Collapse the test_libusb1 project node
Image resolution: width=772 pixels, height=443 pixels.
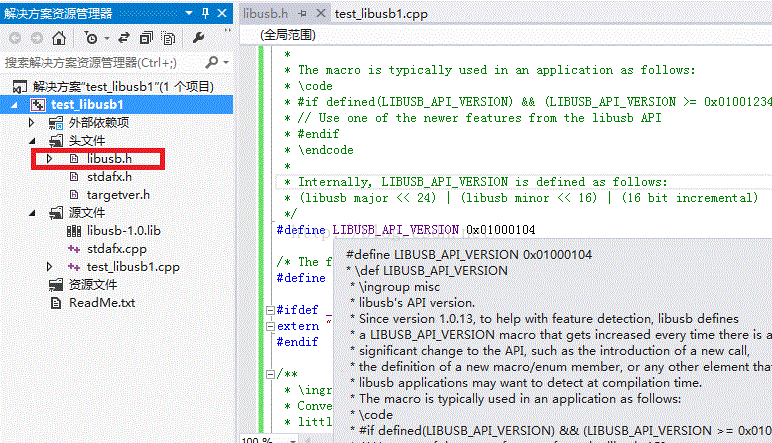coord(14,105)
